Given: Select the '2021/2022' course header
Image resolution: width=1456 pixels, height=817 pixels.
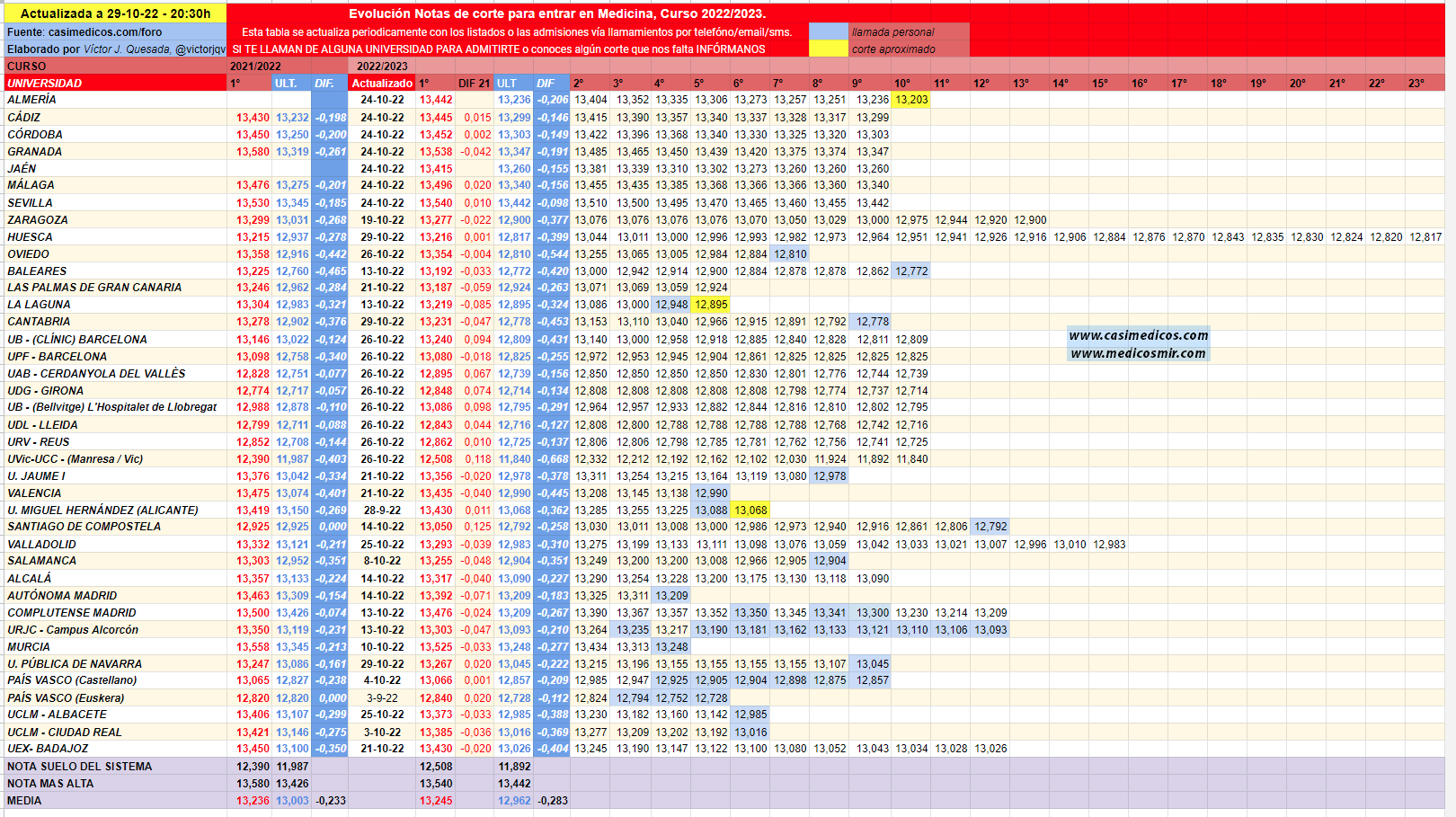Looking at the screenshot, I should 255,67.
